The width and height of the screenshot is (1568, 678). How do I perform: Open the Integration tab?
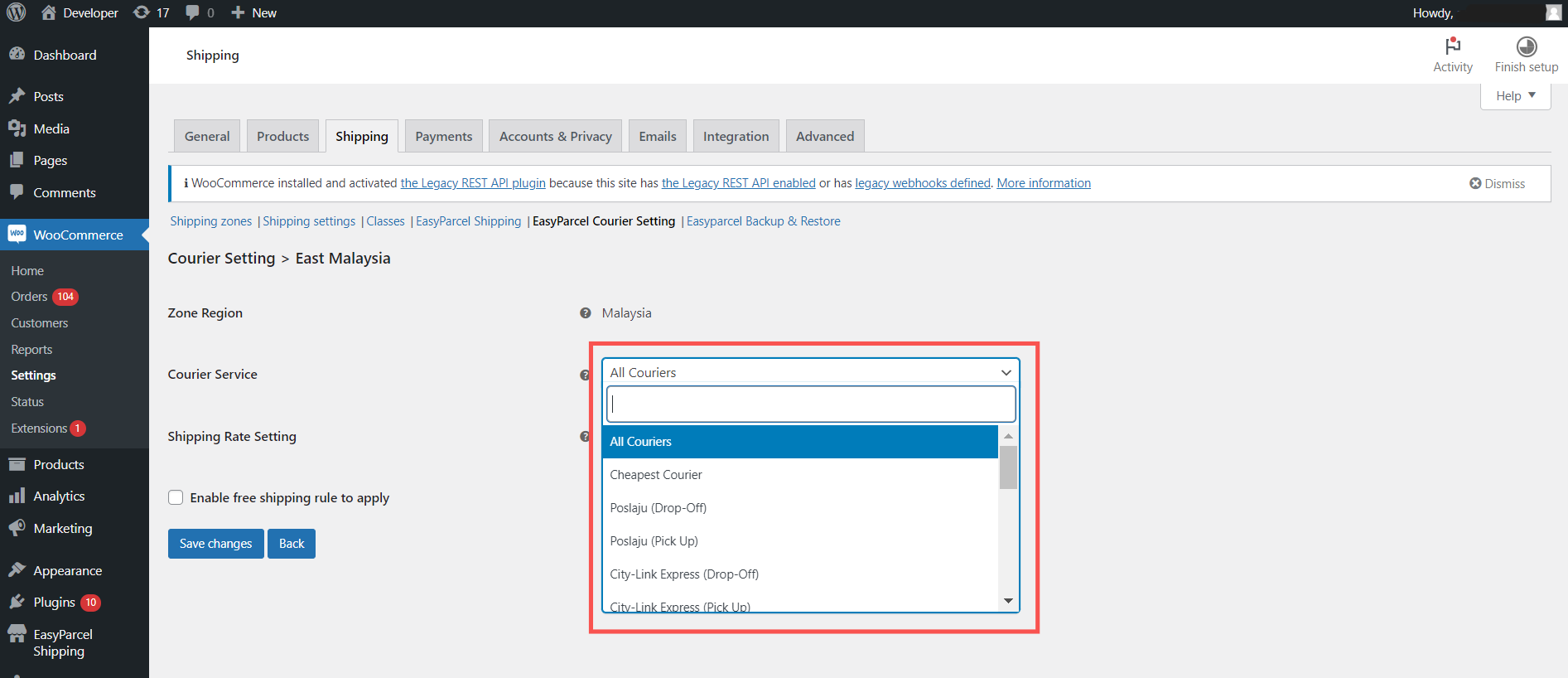click(x=736, y=136)
